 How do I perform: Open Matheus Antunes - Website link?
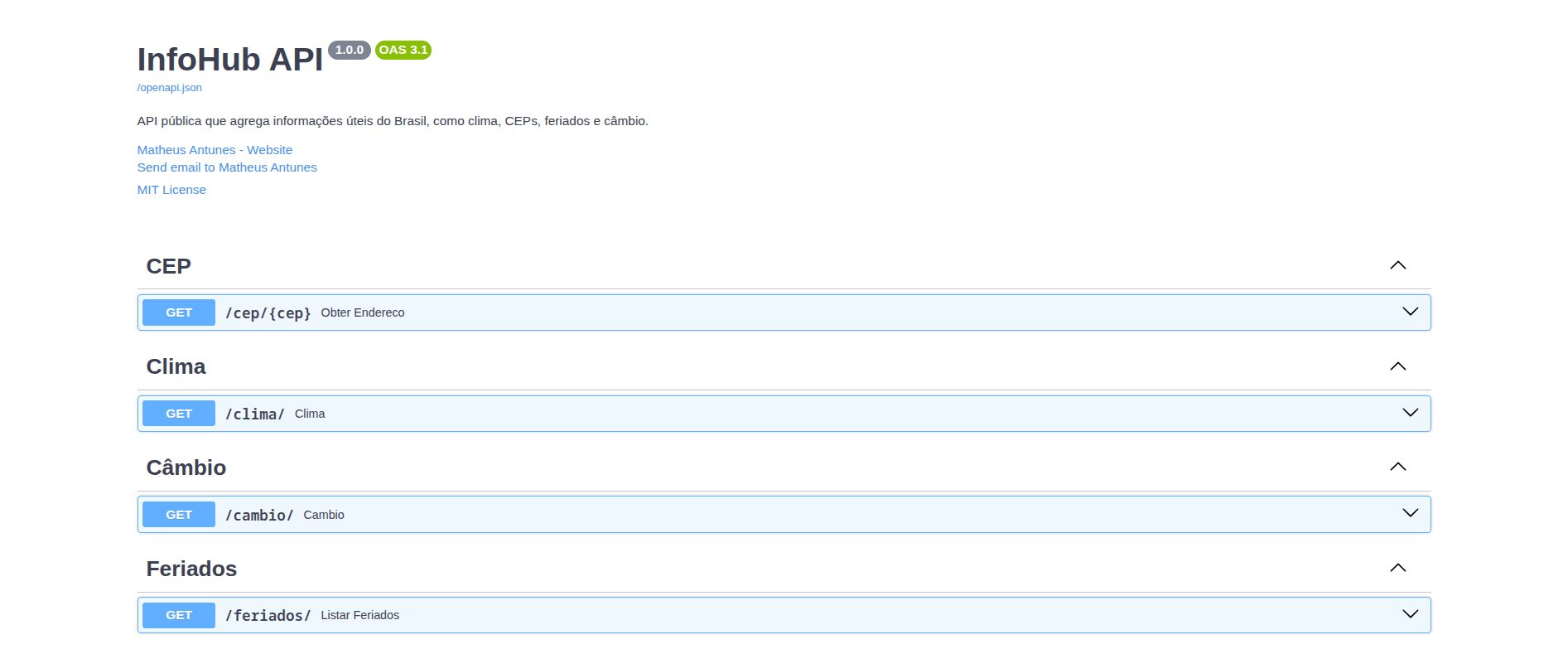215,150
